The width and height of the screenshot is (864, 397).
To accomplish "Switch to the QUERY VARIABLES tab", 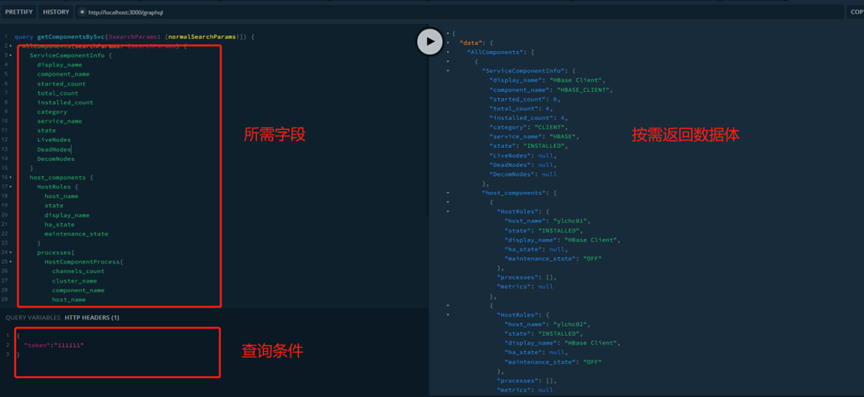I will tap(33, 318).
